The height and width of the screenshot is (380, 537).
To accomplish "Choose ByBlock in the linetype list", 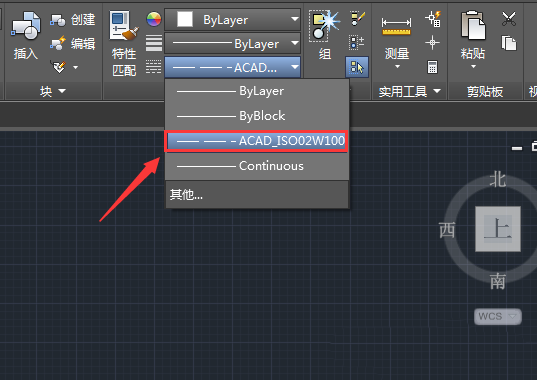I will 257,116.
